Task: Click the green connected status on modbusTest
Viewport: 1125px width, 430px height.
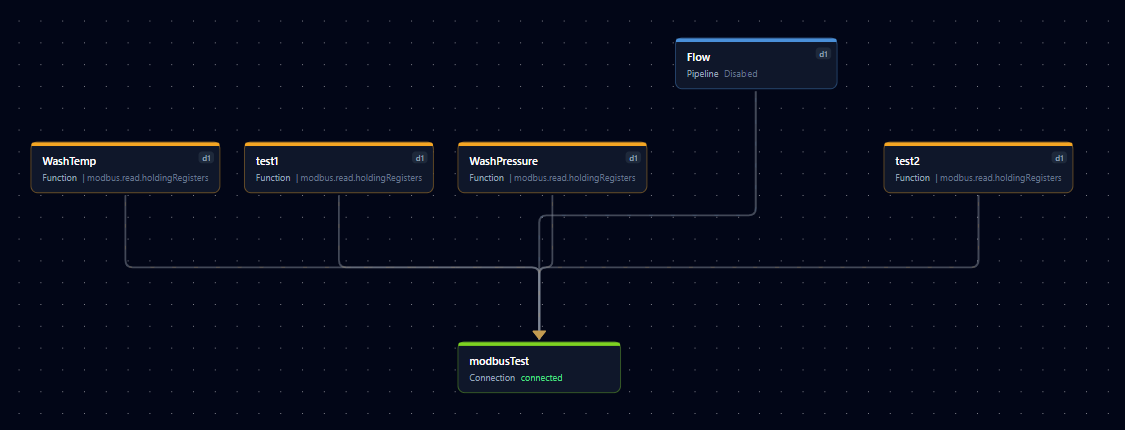Action: pos(541,378)
